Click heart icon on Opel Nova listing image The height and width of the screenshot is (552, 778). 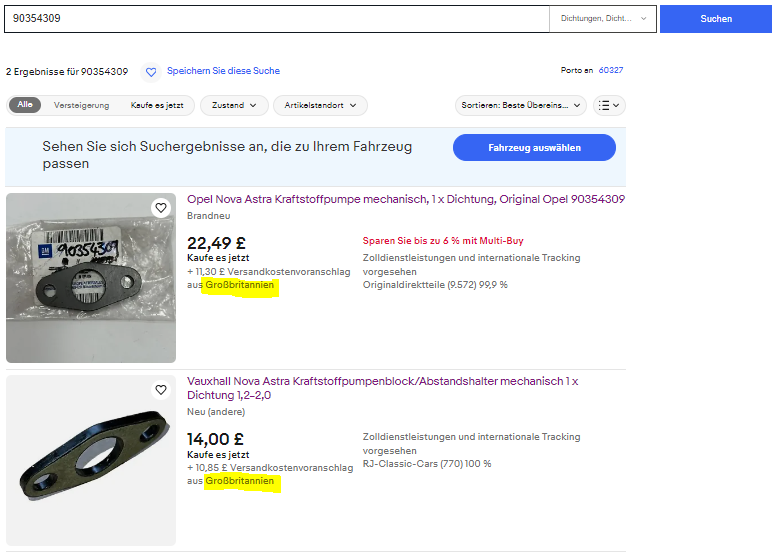pyautogui.click(x=160, y=208)
